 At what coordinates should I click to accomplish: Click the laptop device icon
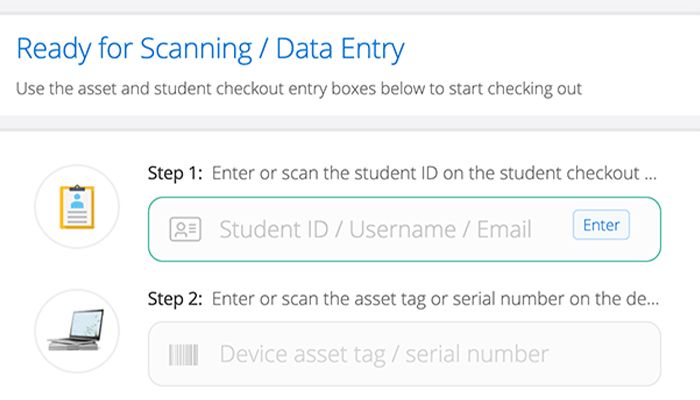click(76, 331)
